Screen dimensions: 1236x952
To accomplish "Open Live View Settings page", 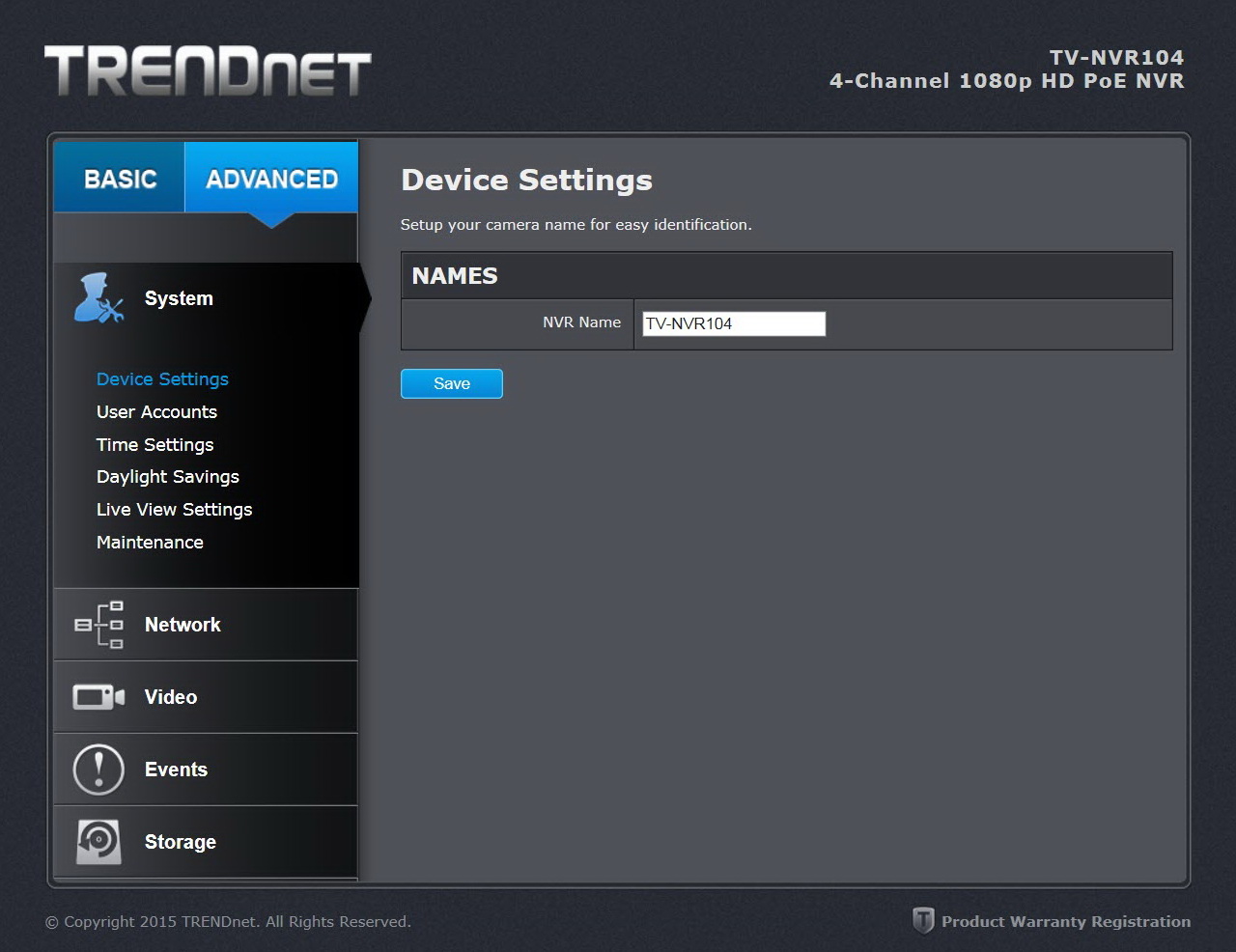I will pyautogui.click(x=174, y=510).
